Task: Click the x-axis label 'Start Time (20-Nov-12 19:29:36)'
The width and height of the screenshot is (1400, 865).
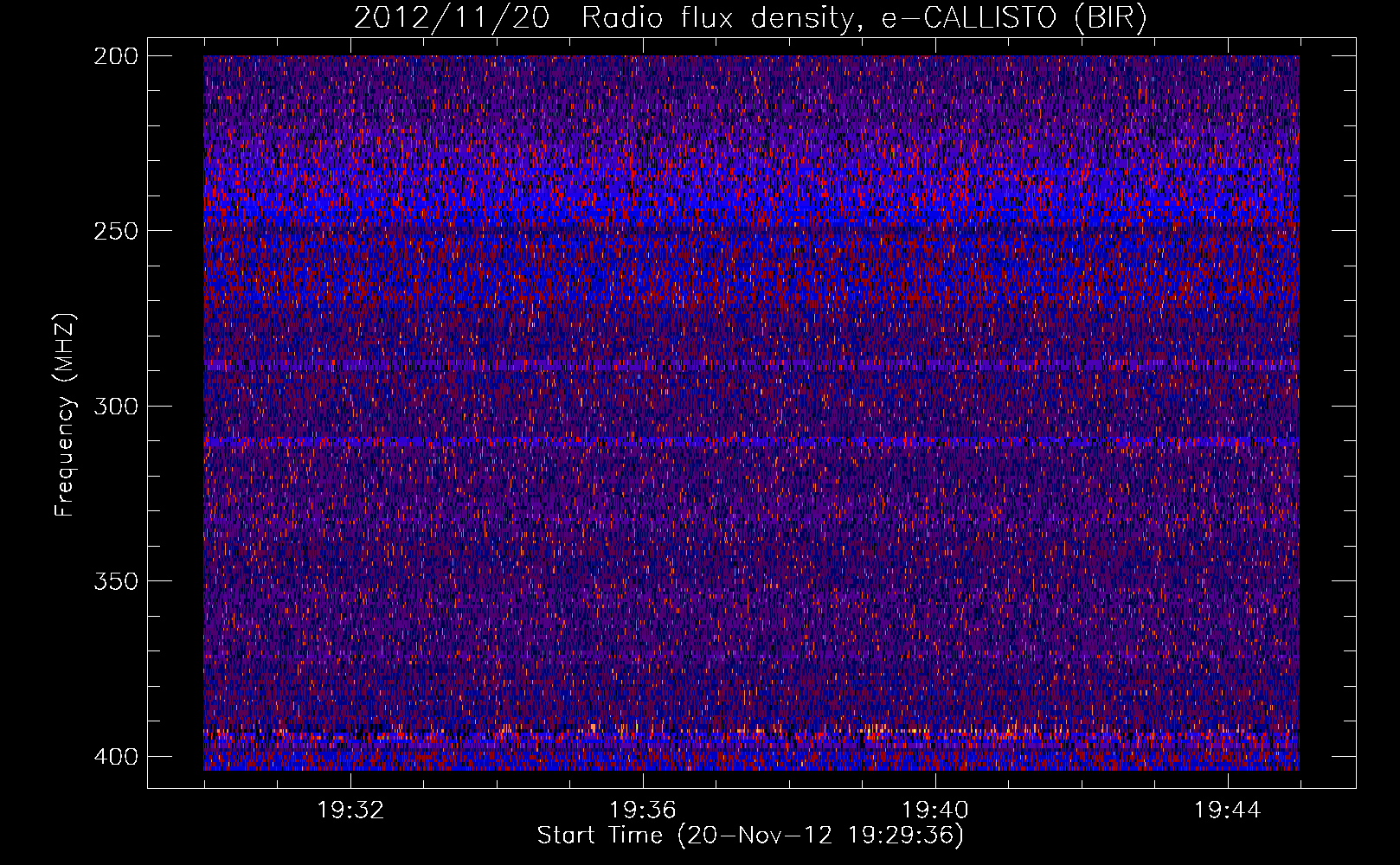Action: [x=750, y=836]
